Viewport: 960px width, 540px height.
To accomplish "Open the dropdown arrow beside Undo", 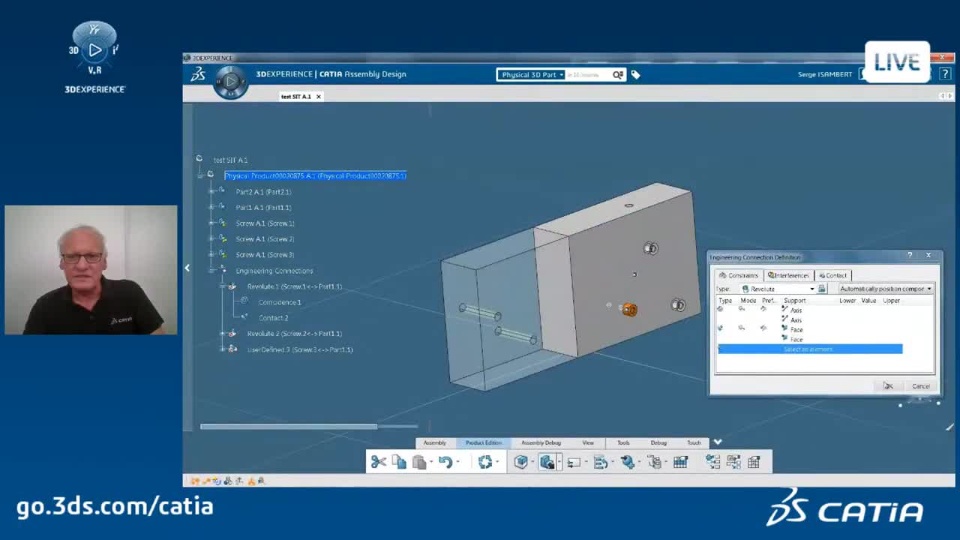I will pyautogui.click(x=458, y=463).
